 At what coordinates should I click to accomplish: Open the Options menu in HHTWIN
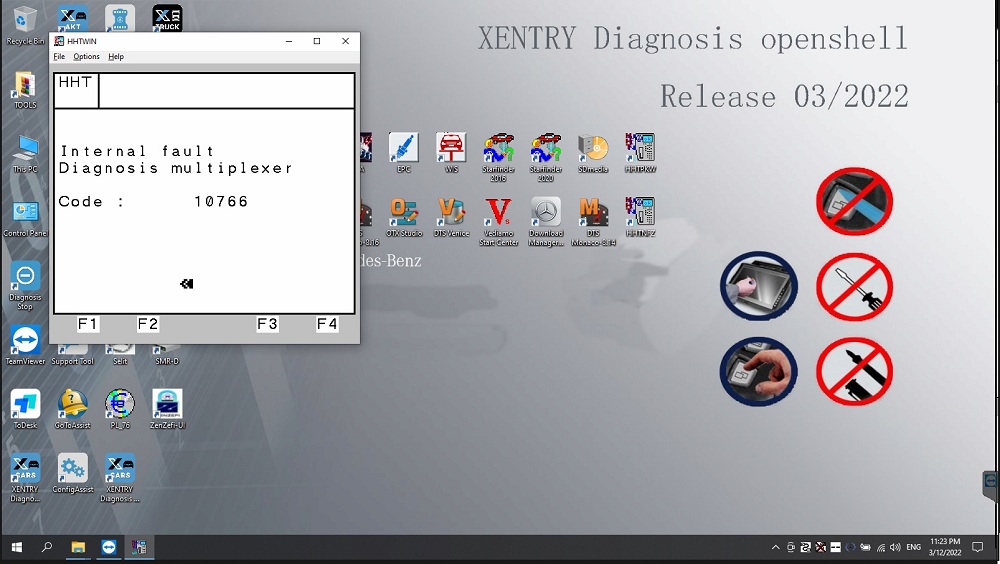pyautogui.click(x=86, y=57)
